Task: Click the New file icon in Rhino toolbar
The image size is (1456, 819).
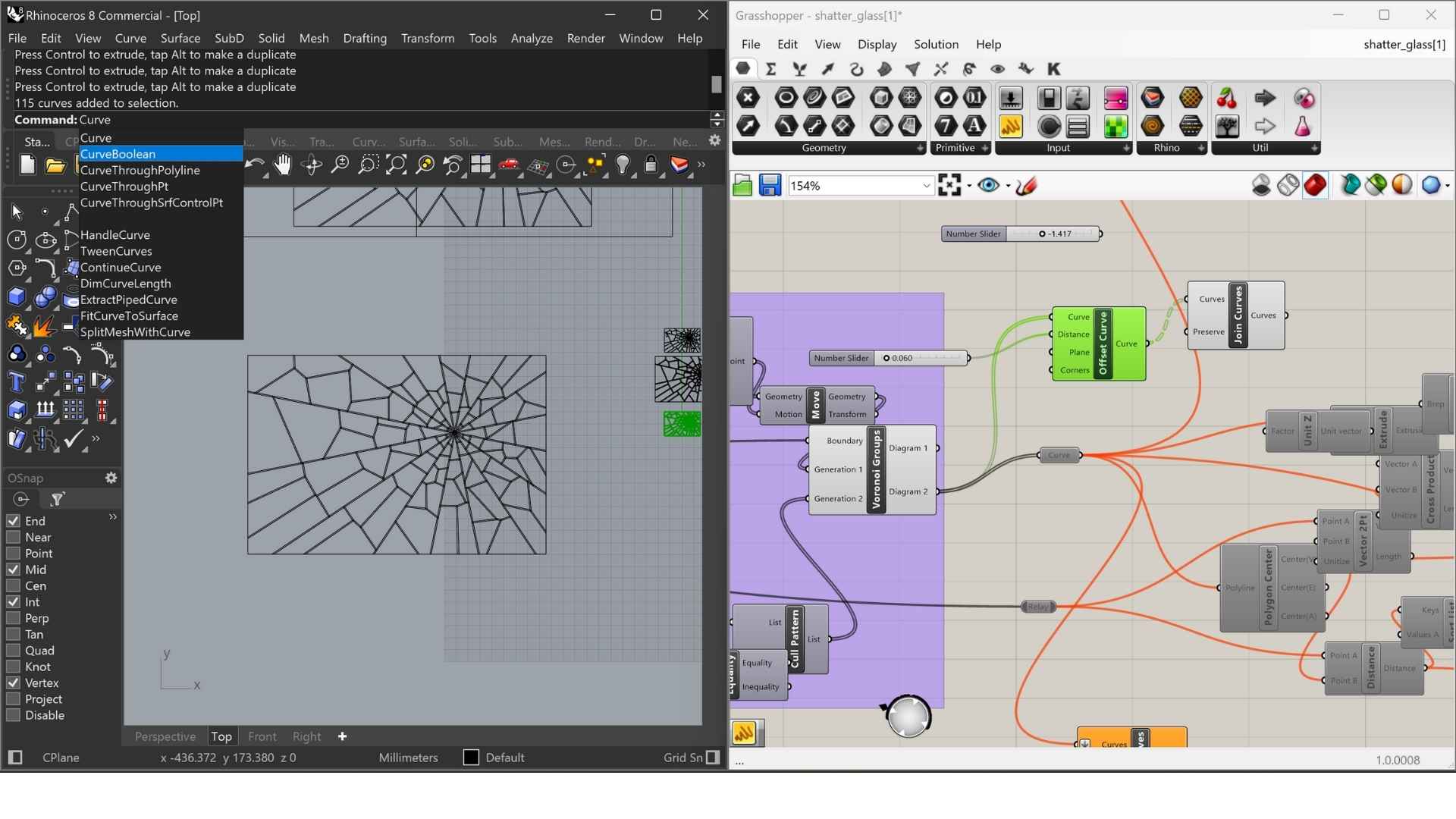Action: coord(27,165)
